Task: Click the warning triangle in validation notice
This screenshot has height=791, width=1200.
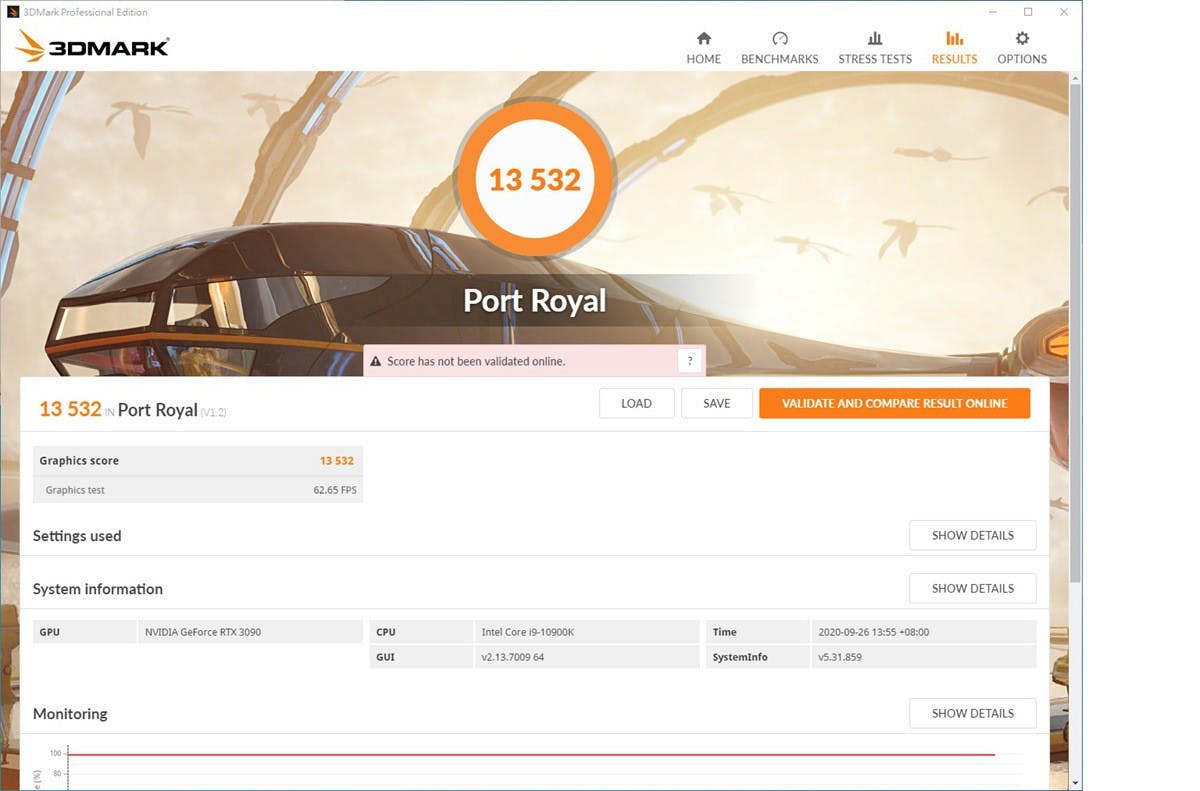Action: [x=377, y=361]
